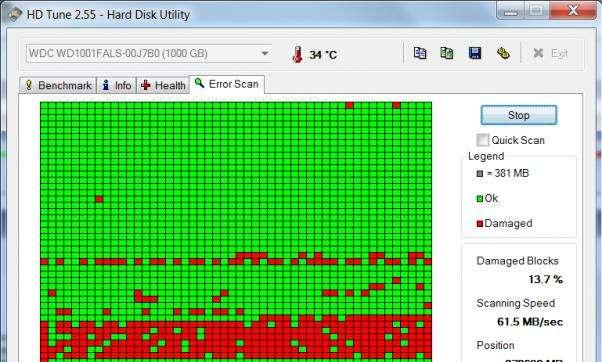This screenshot has height=362, width=602.
Task: Click the red cross Health tab icon
Action: pos(146,85)
